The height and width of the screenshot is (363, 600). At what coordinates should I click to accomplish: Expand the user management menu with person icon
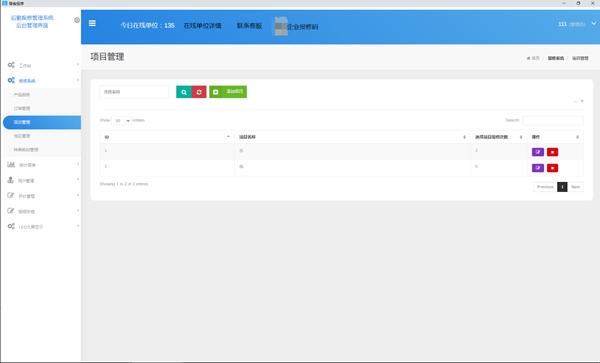pyautogui.click(x=42, y=180)
